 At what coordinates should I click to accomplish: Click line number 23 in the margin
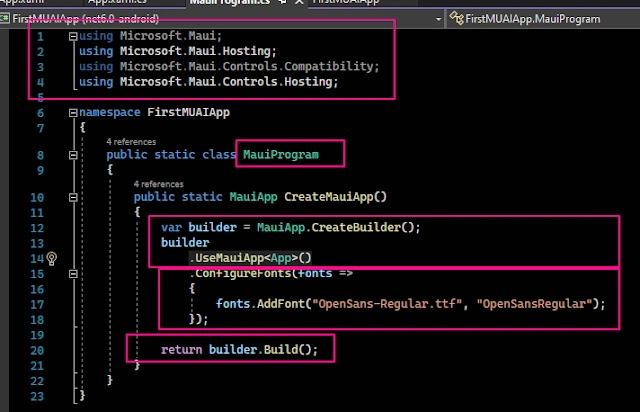[37, 396]
